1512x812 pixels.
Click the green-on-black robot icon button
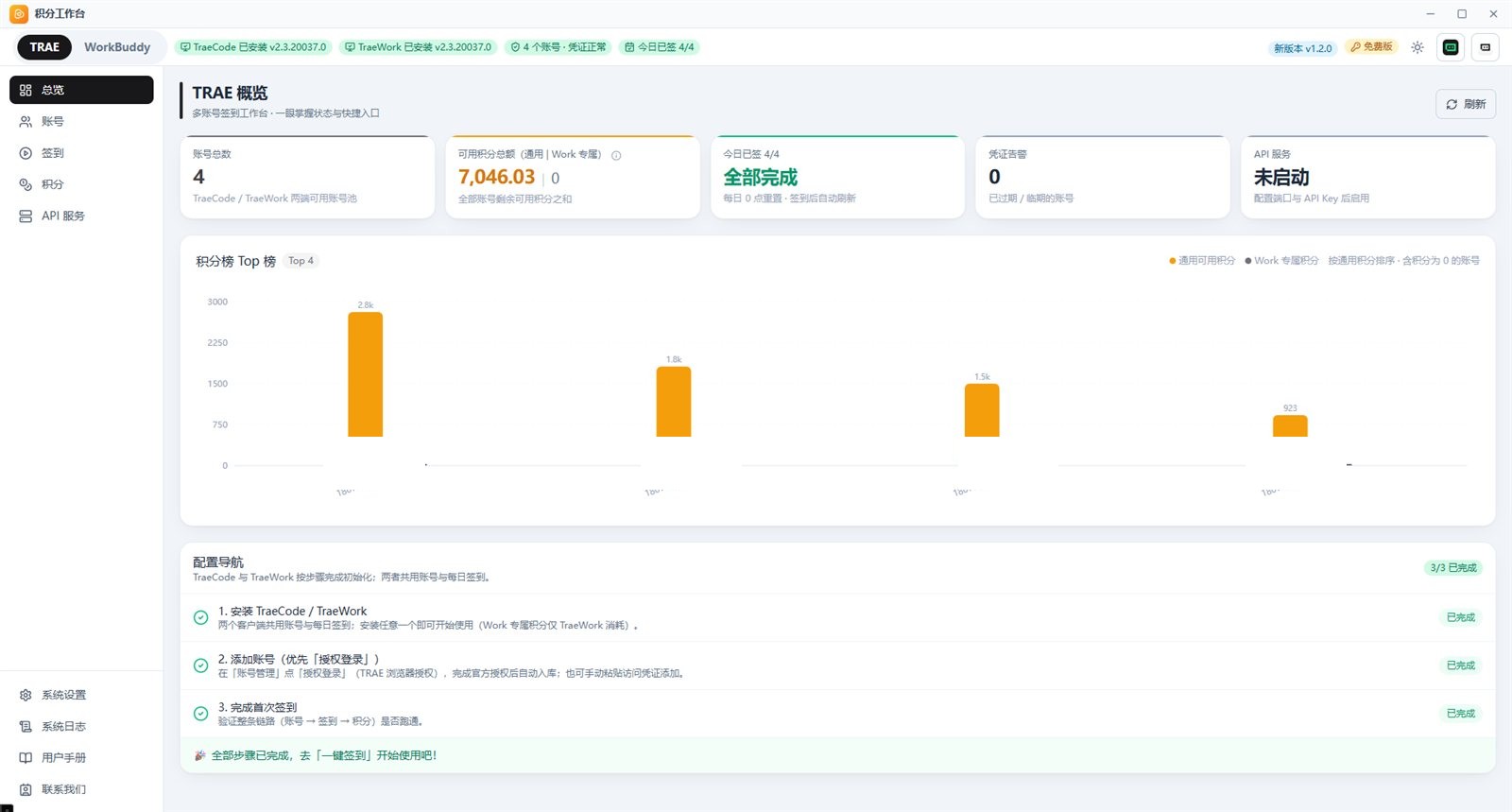pos(1451,47)
